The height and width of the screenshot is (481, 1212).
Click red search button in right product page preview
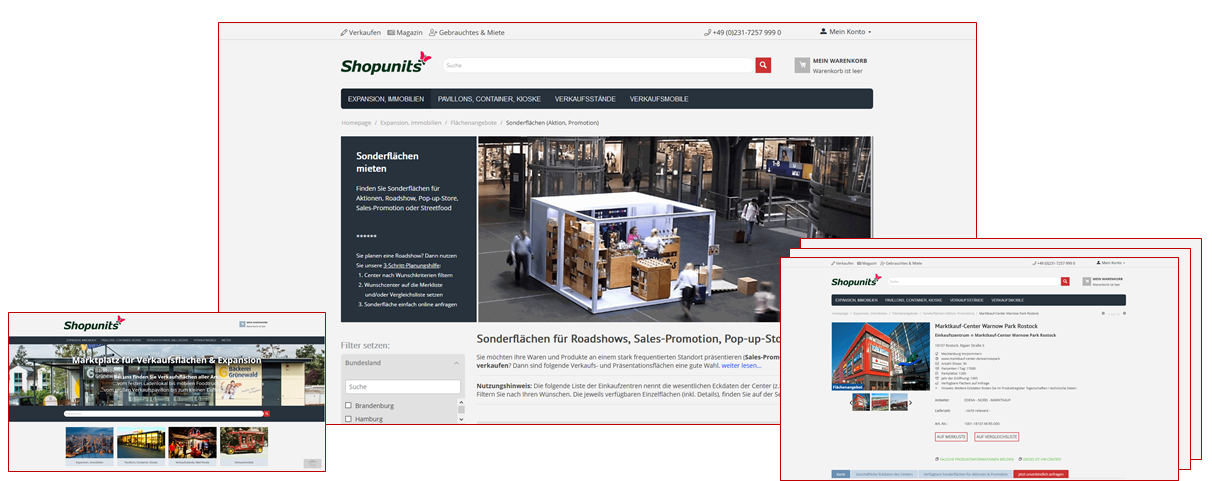click(x=1065, y=282)
